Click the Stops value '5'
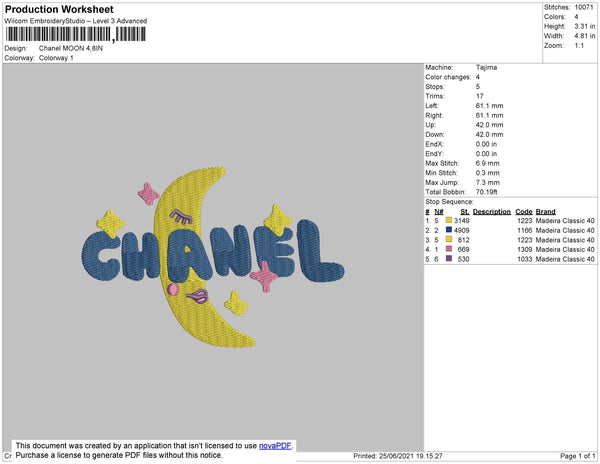This screenshot has width=600, height=464. pos(478,86)
